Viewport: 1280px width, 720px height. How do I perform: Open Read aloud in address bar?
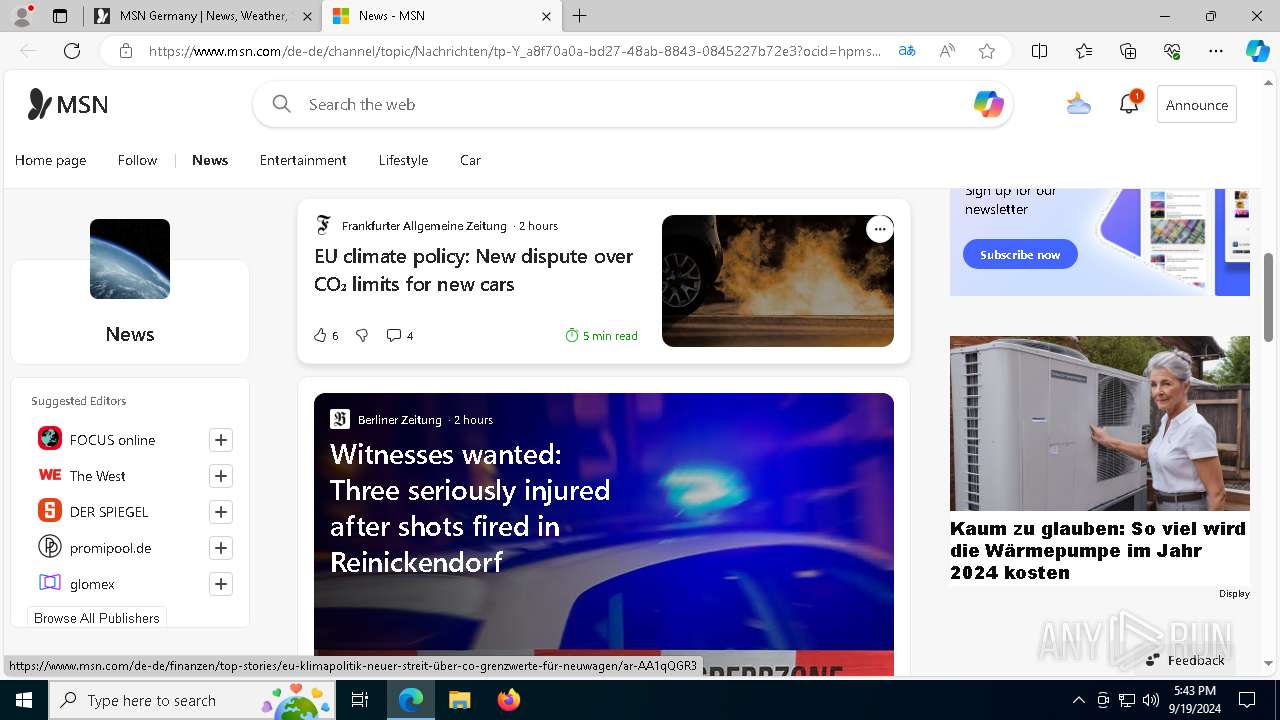[947, 51]
